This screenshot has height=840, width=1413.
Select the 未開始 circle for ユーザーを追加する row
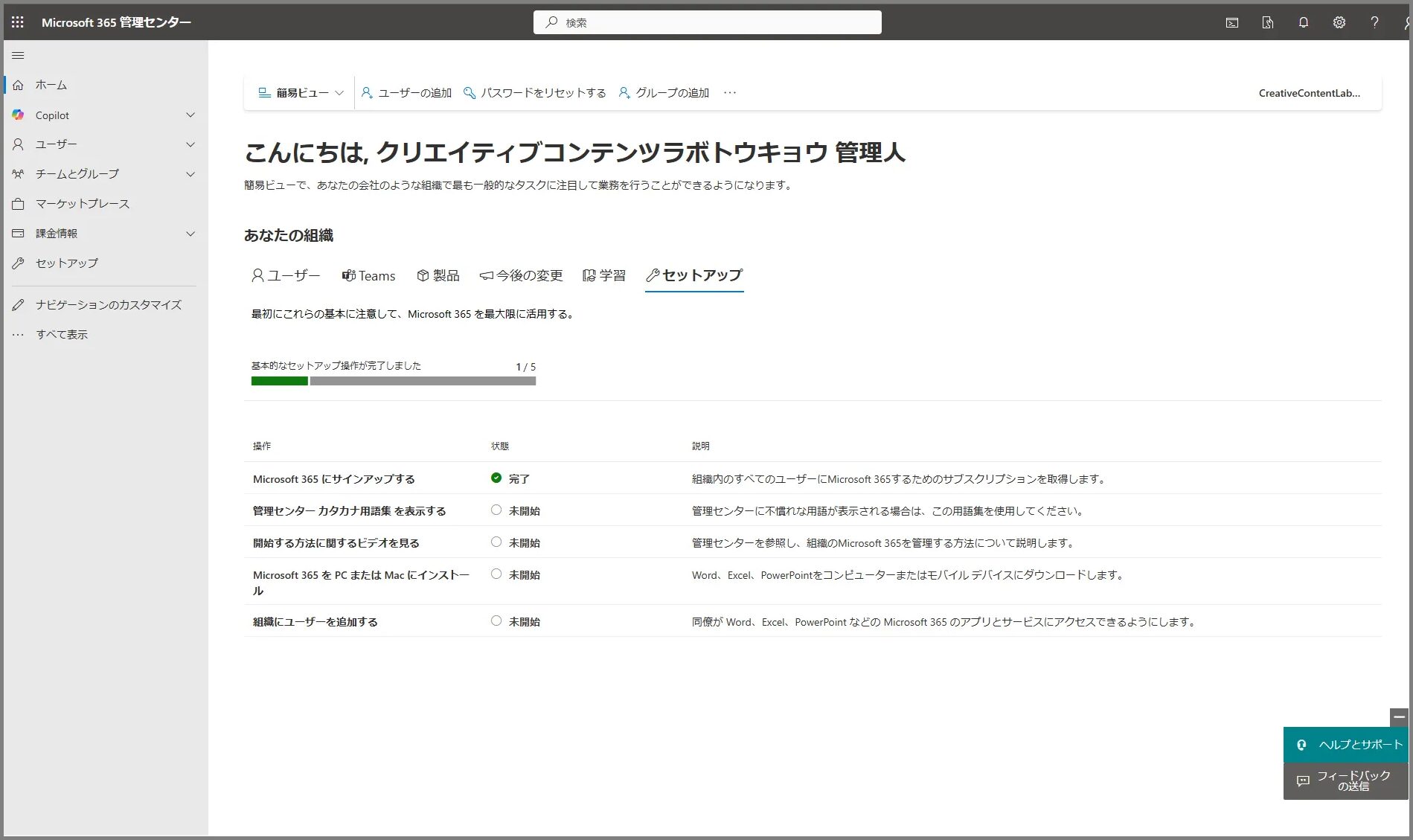tap(496, 621)
